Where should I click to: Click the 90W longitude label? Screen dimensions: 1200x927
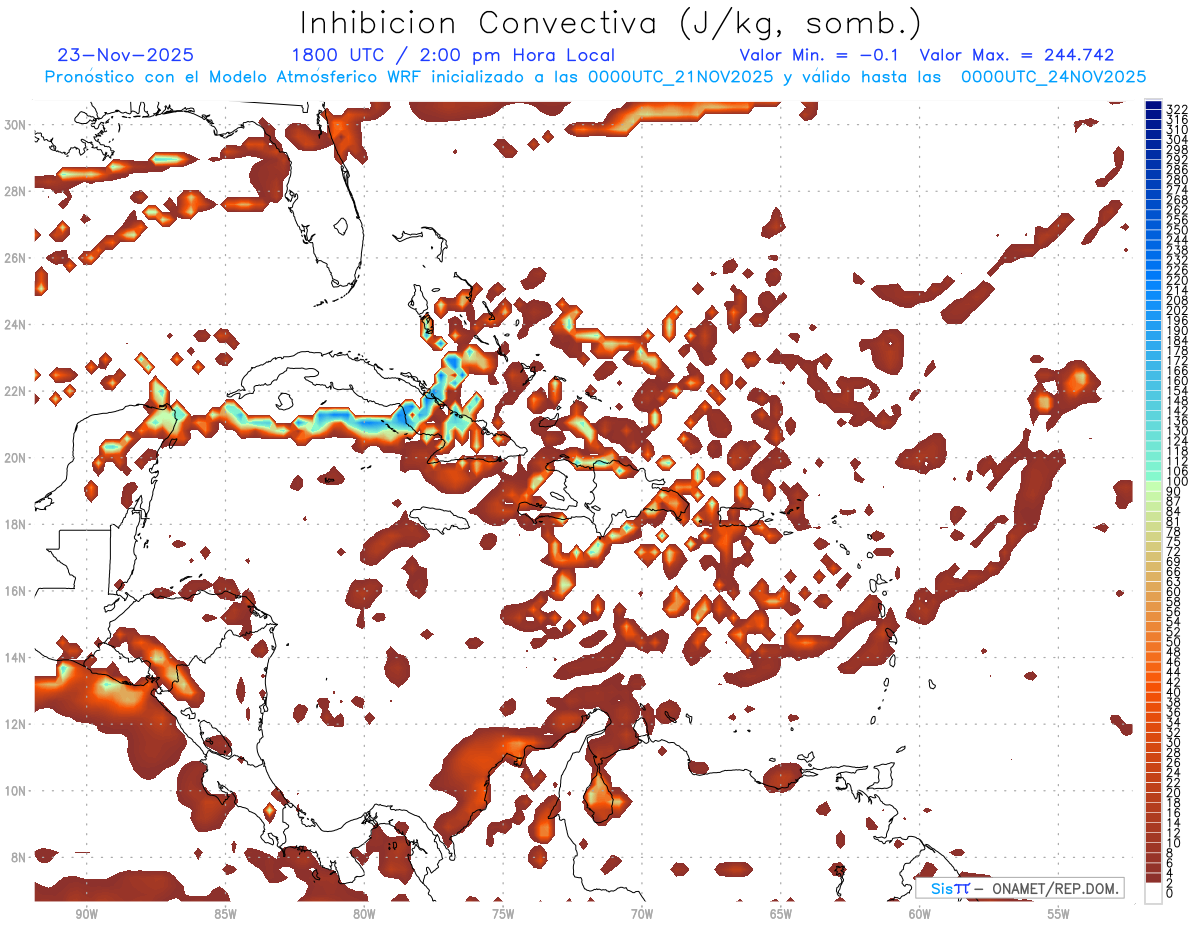[x=86, y=914]
